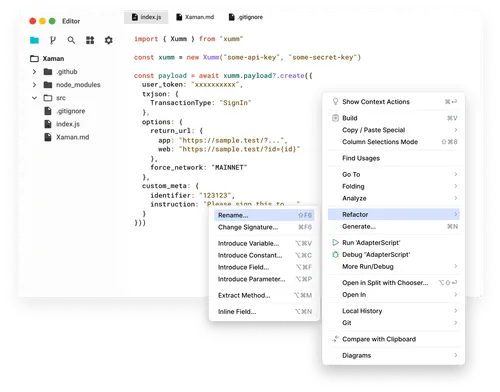
Task: Select Xaman.md in the file tree
Action: (72, 137)
